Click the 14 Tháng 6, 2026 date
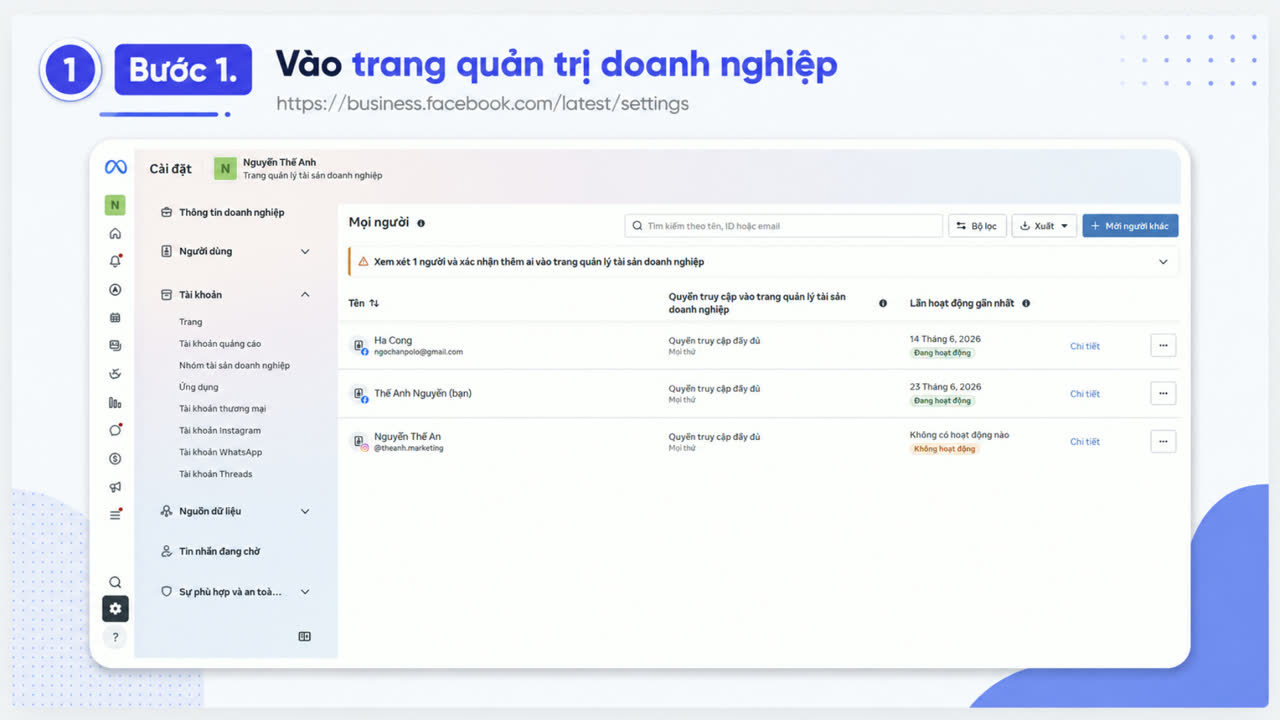The image size is (1280, 720). (x=945, y=339)
